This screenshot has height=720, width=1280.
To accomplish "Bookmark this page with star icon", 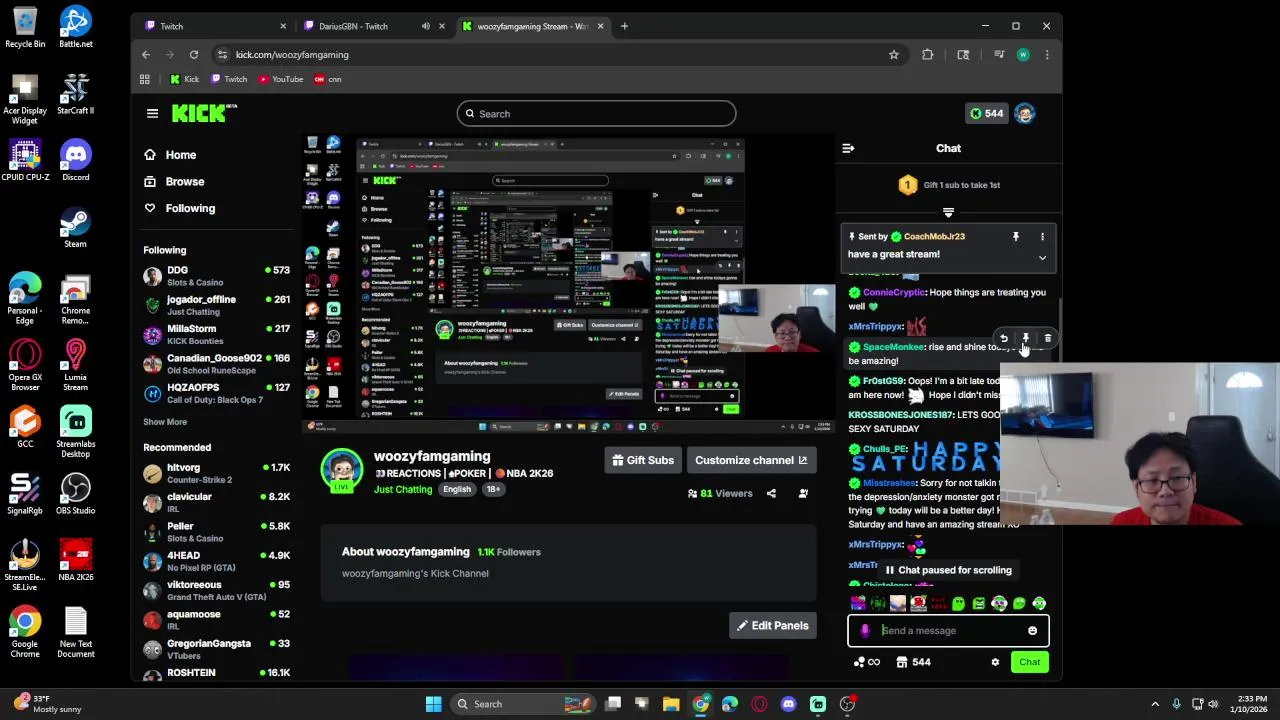I will 894,55.
